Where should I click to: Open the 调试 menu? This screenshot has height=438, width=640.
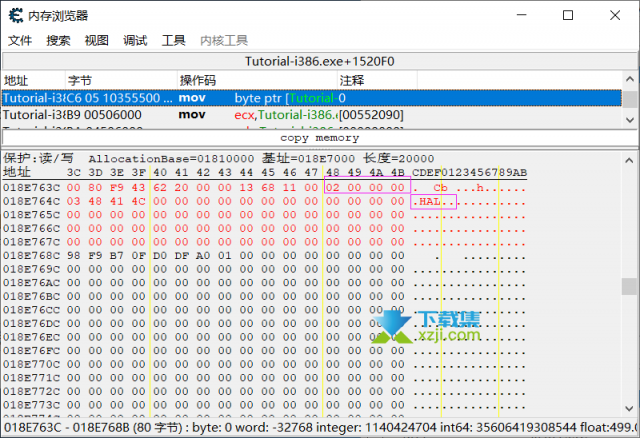pos(135,40)
